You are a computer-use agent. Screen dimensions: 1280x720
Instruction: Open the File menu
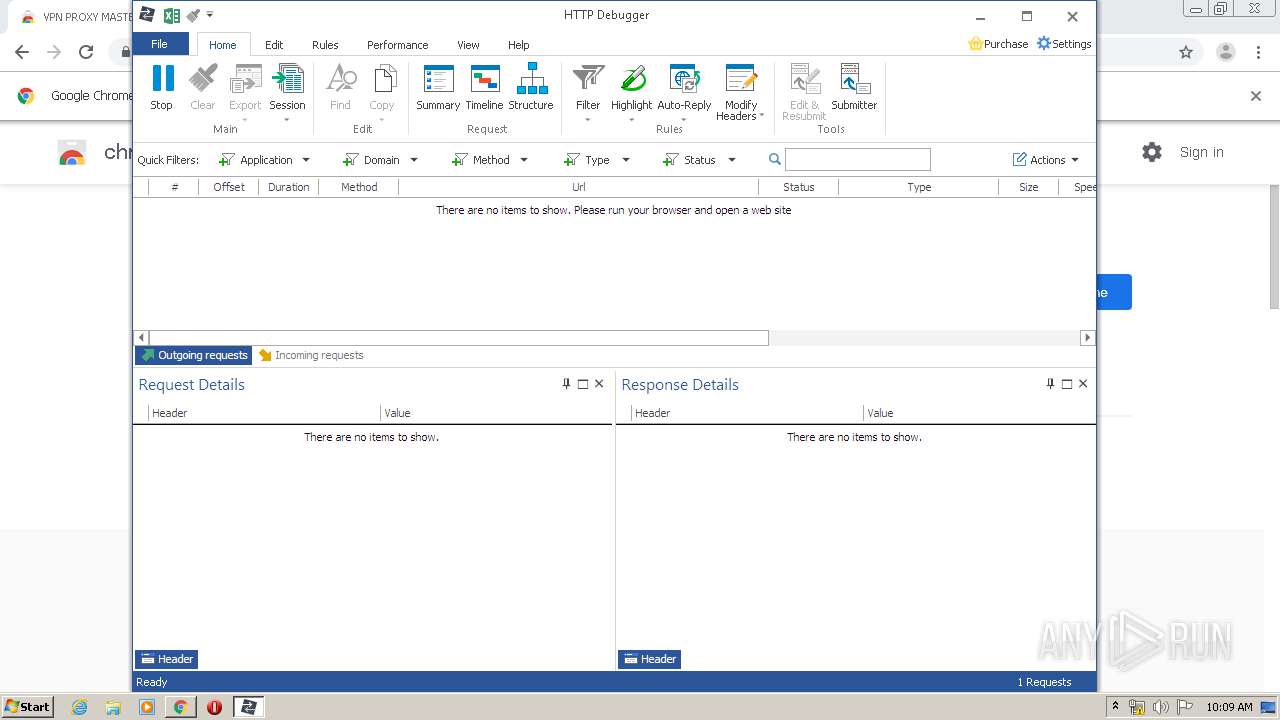[160, 44]
